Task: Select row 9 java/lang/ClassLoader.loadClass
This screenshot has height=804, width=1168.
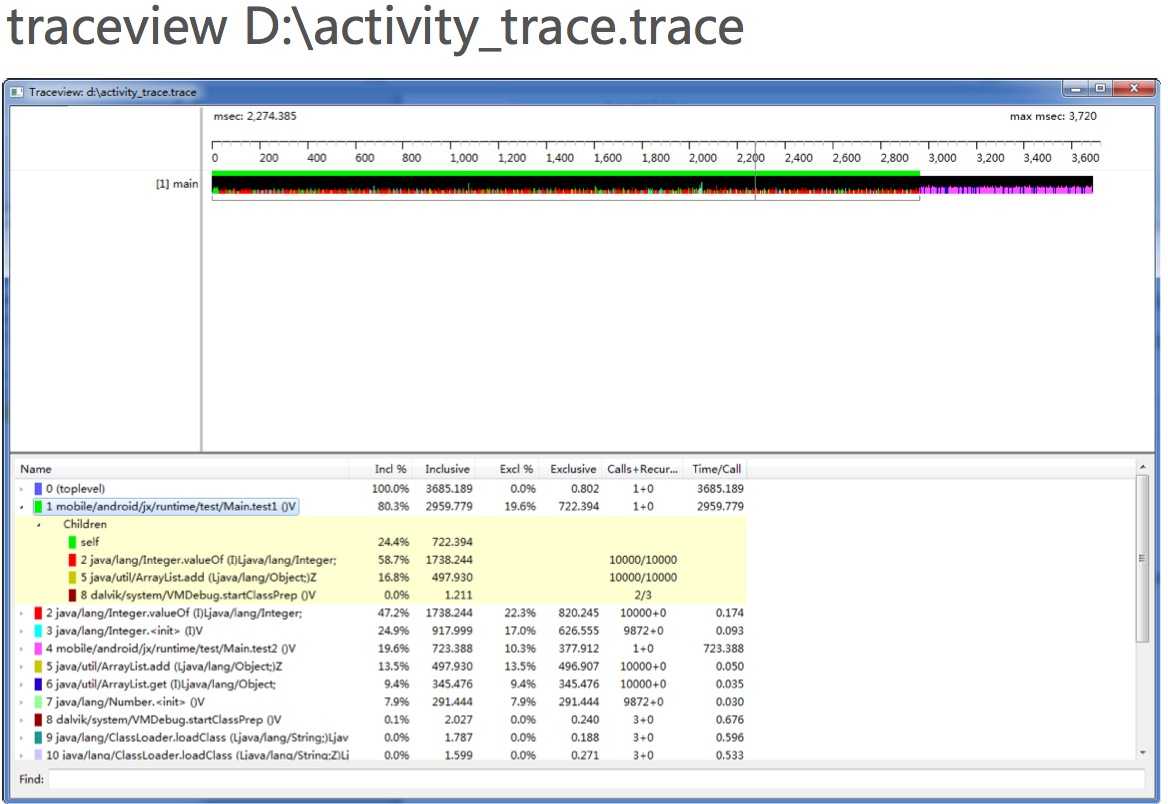Action: 380,738
